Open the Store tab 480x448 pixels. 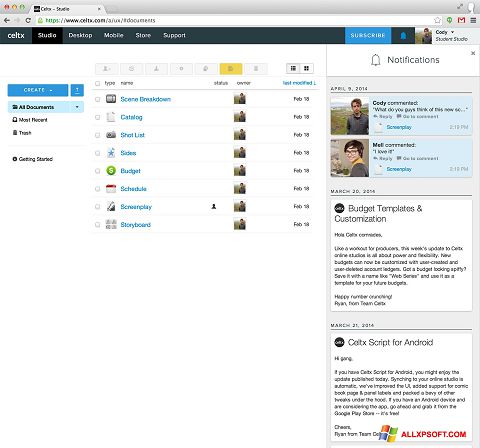pyautogui.click(x=143, y=35)
